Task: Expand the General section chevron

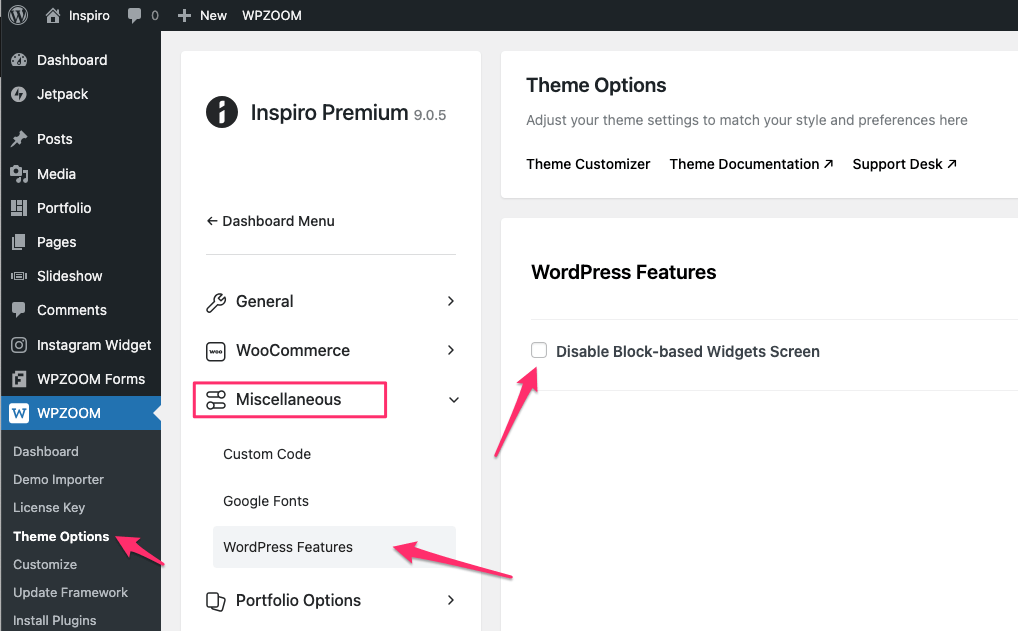Action: coord(451,301)
